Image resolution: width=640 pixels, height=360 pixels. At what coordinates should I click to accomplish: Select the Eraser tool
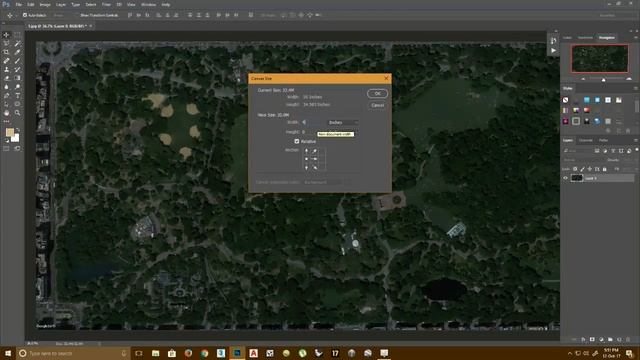(x=6, y=78)
